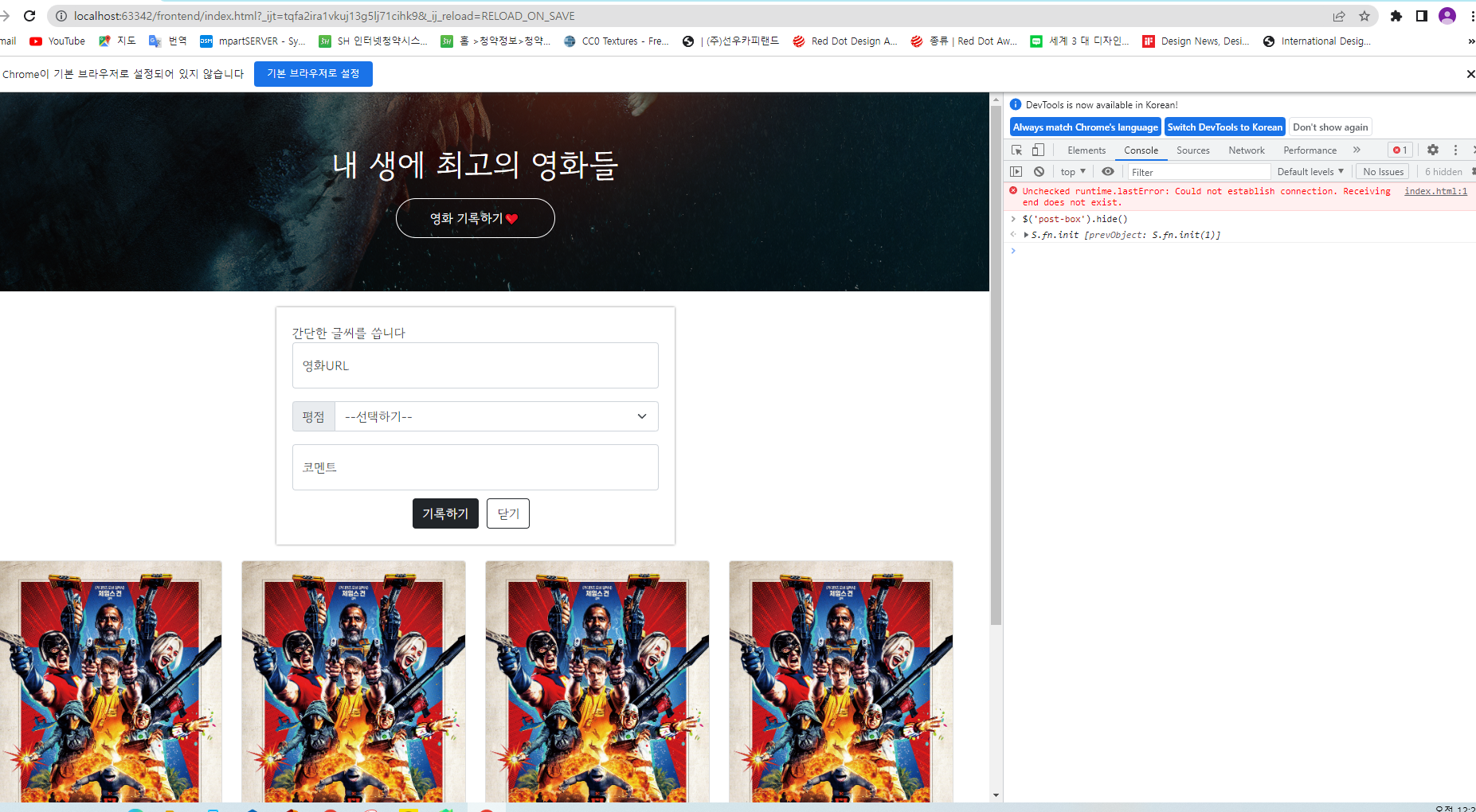The width and height of the screenshot is (1476, 812).
Task: Switch to the Network tab
Action: coord(1246,150)
